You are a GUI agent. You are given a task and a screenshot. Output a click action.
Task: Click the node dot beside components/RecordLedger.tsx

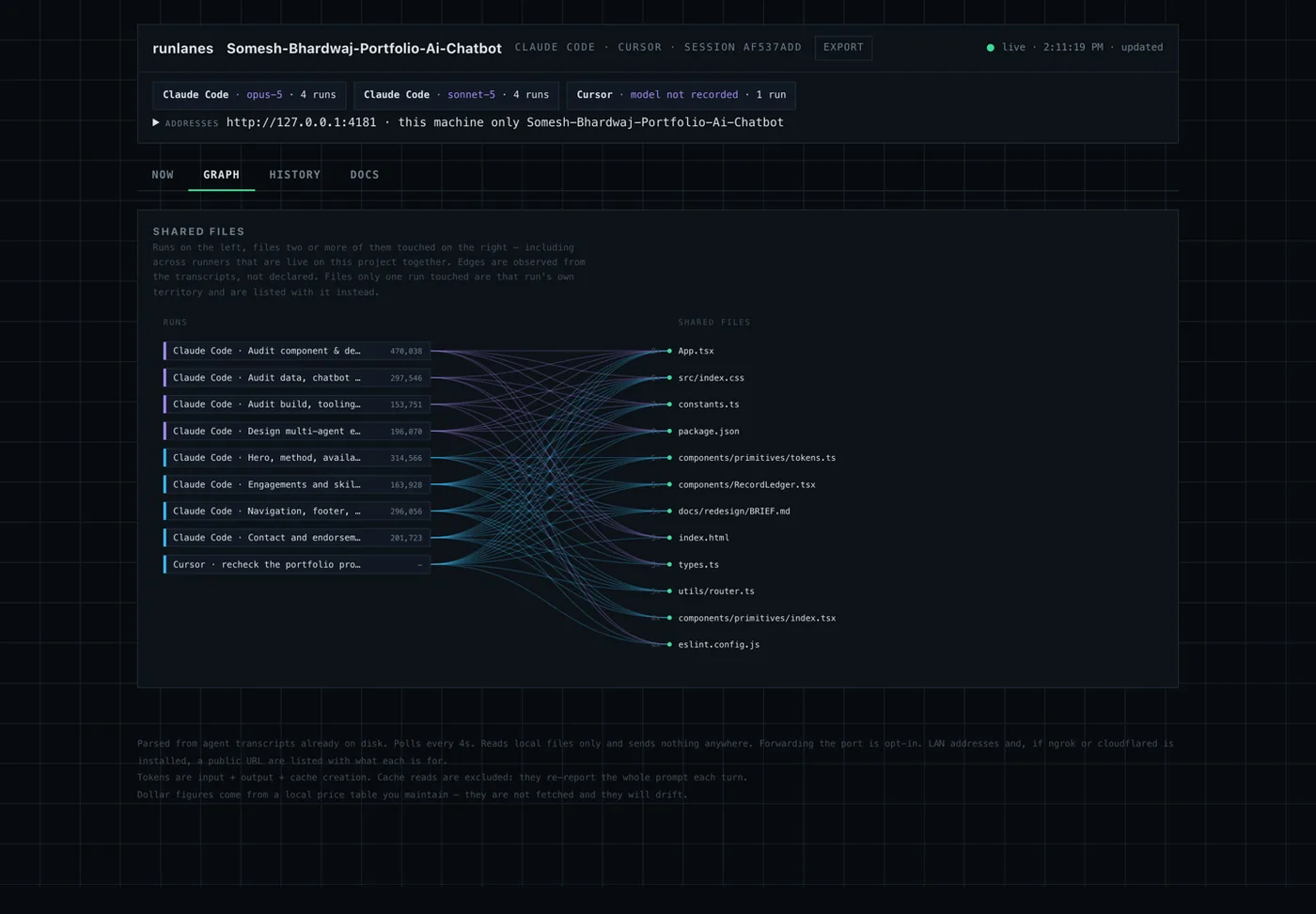[669, 484]
